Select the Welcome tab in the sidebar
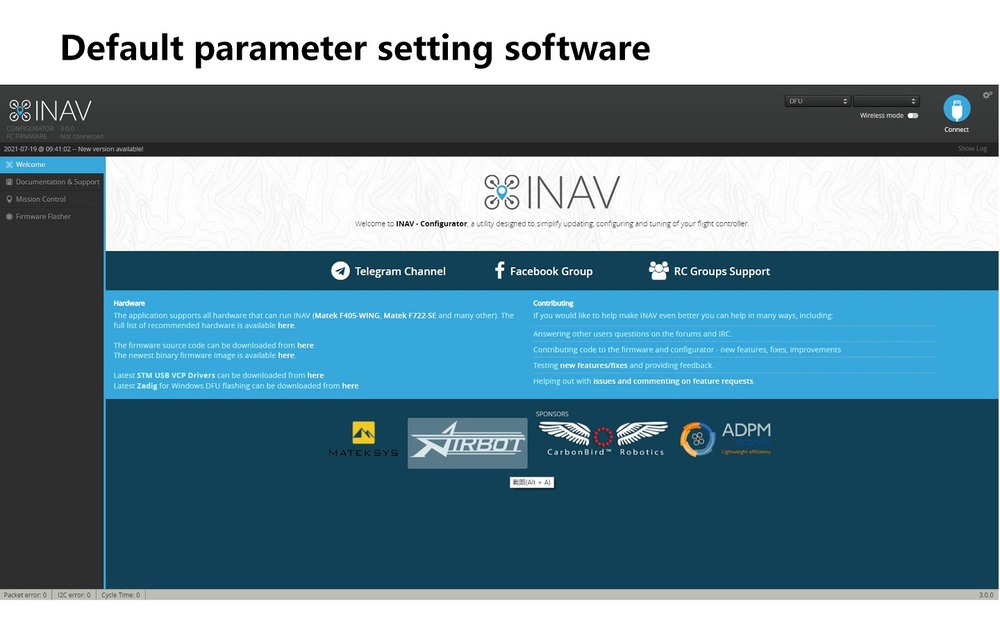This screenshot has width=1000, height=644. tap(52, 165)
